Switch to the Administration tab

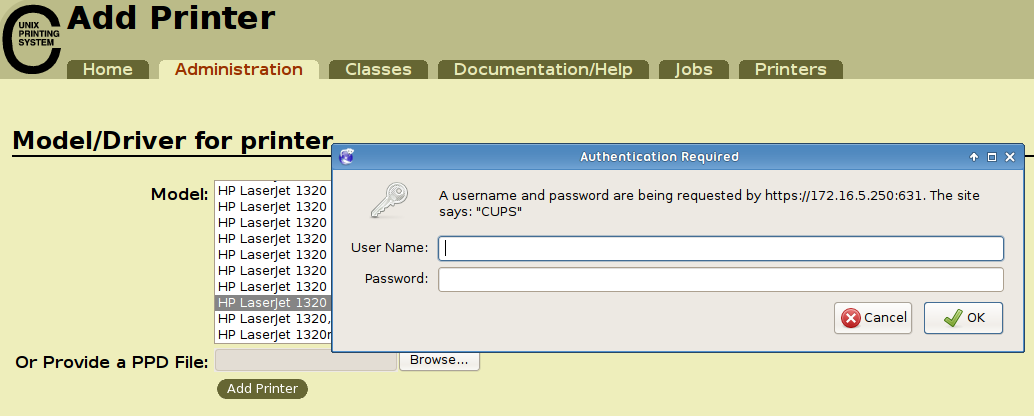coord(239,69)
